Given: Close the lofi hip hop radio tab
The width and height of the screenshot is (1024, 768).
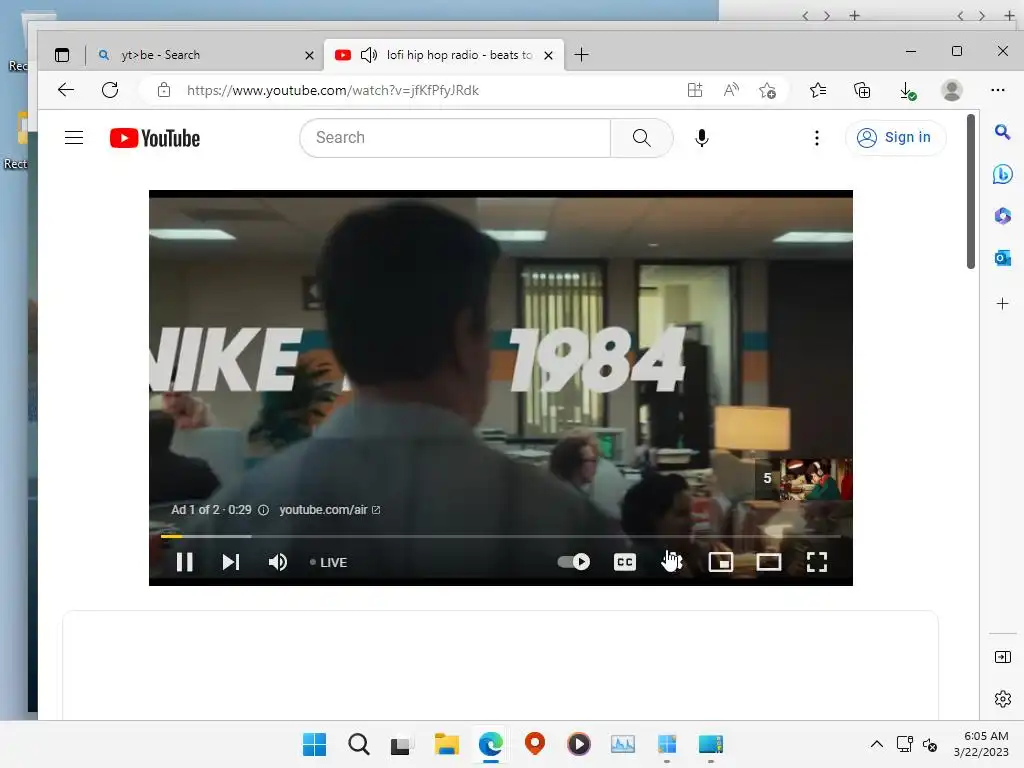Looking at the screenshot, I should [x=549, y=56].
